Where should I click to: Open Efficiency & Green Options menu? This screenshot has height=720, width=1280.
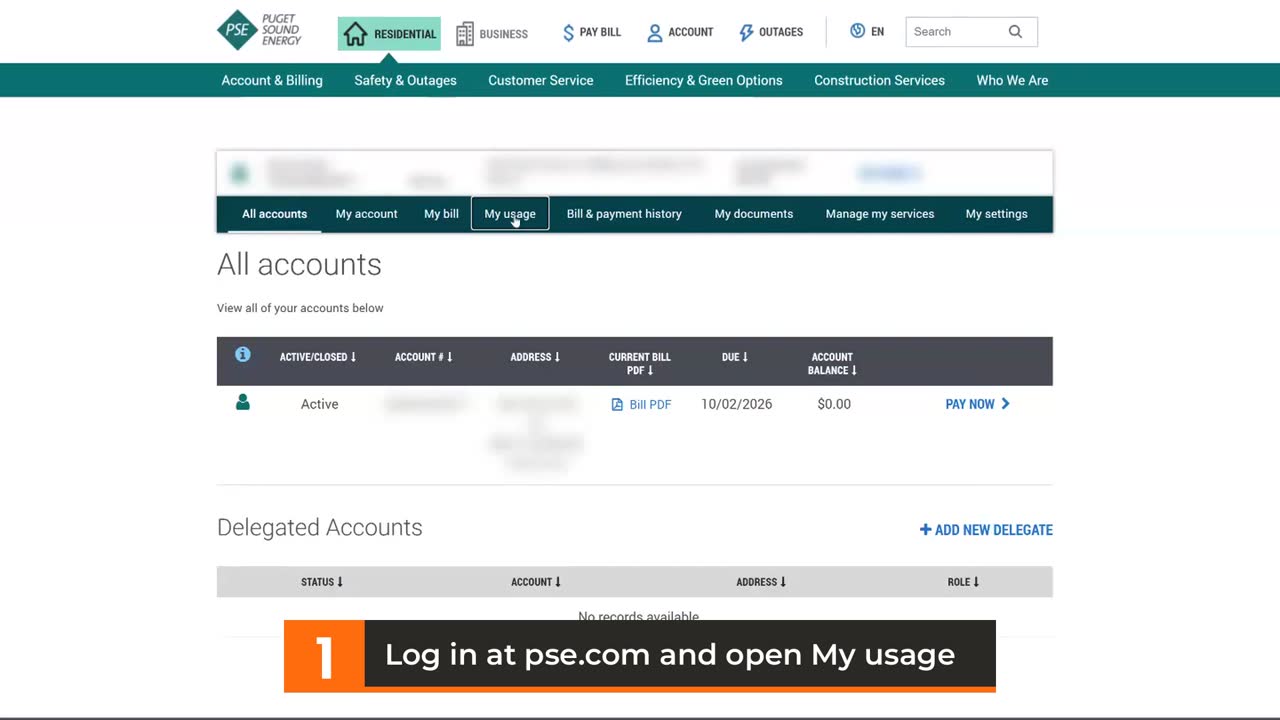coord(704,80)
